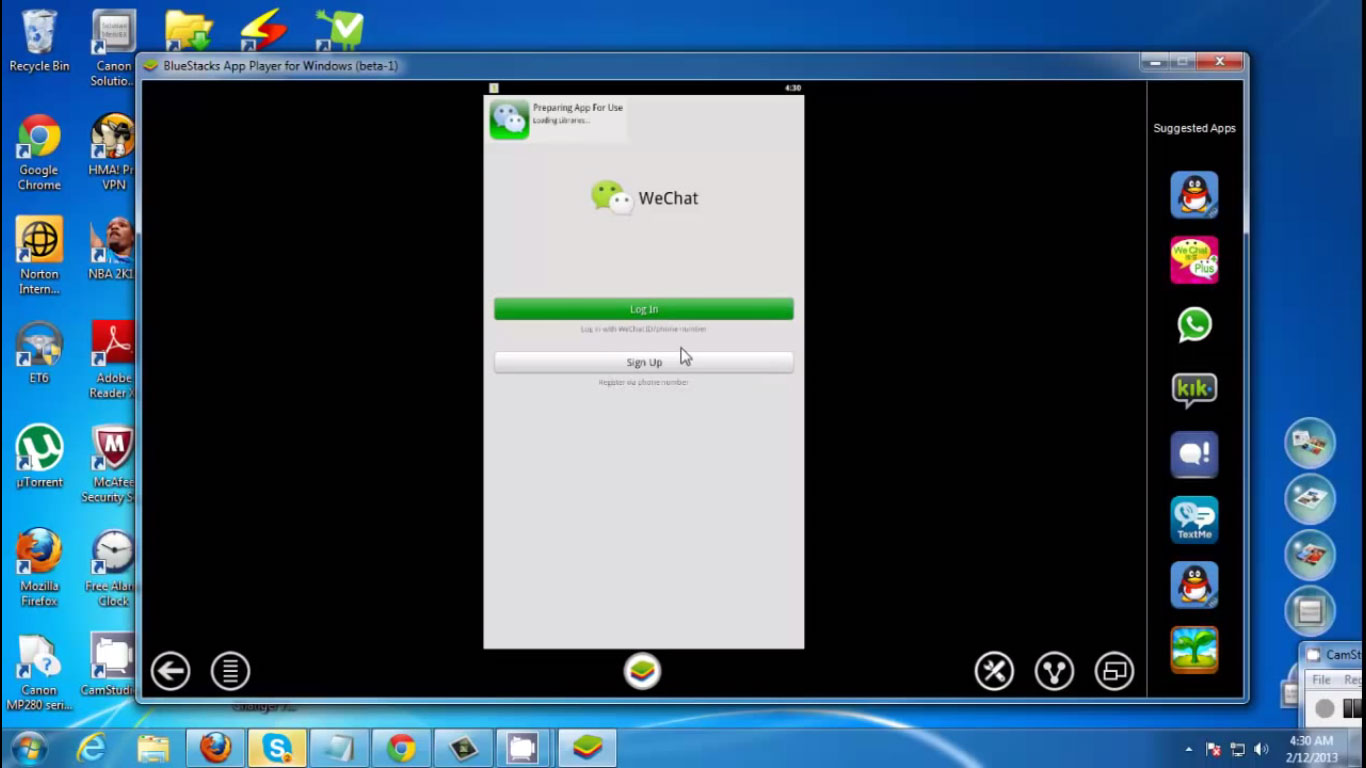Switch to Chrome on the taskbar
The width and height of the screenshot is (1366, 768).
click(401, 748)
